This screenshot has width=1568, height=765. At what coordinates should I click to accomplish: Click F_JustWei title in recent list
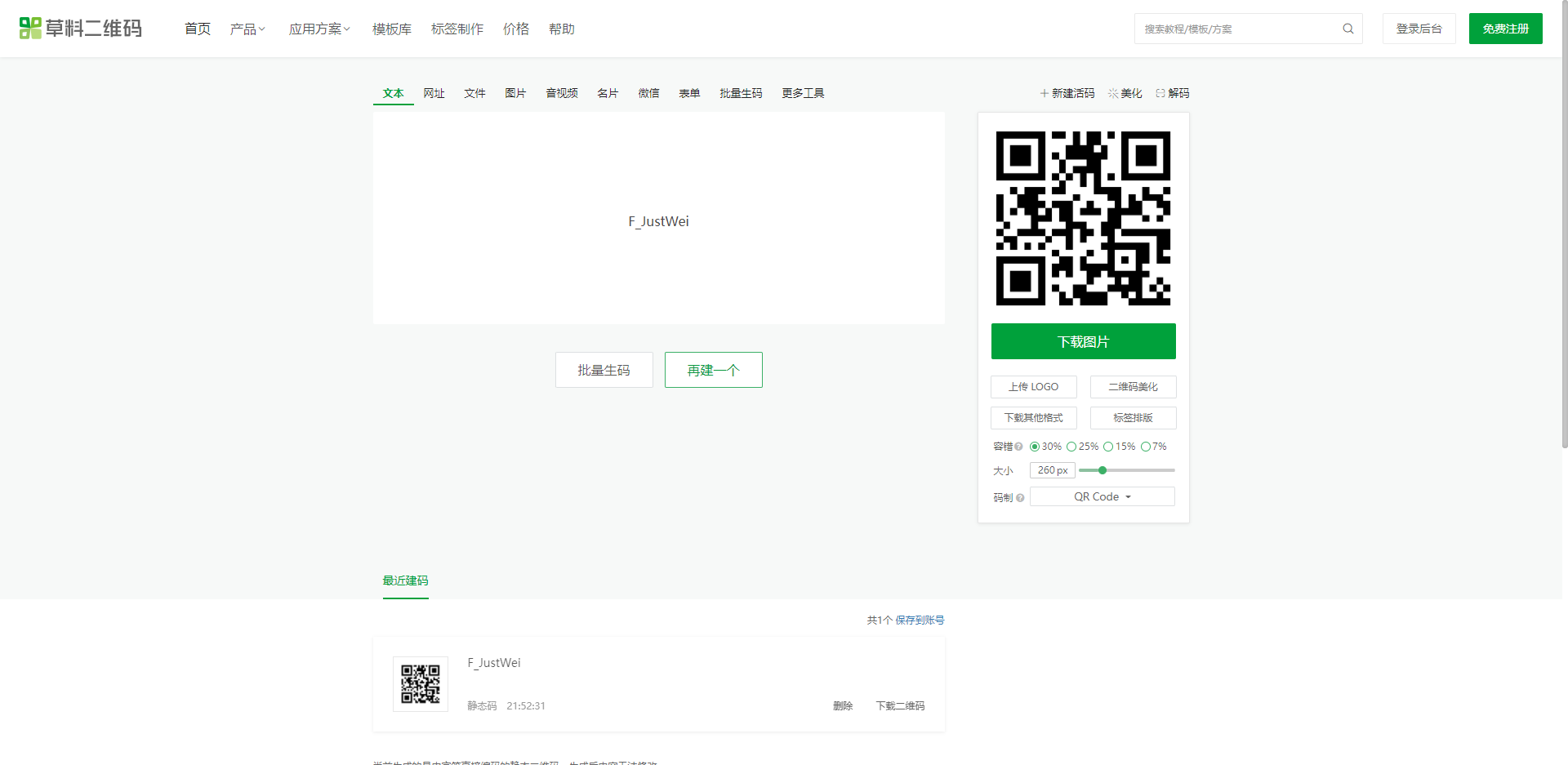(x=494, y=663)
